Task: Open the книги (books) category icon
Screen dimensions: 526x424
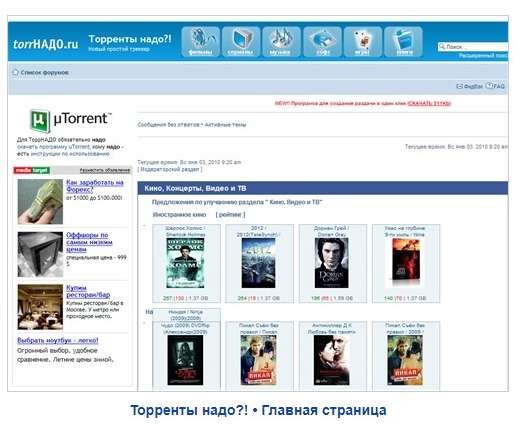Action: pos(404,42)
